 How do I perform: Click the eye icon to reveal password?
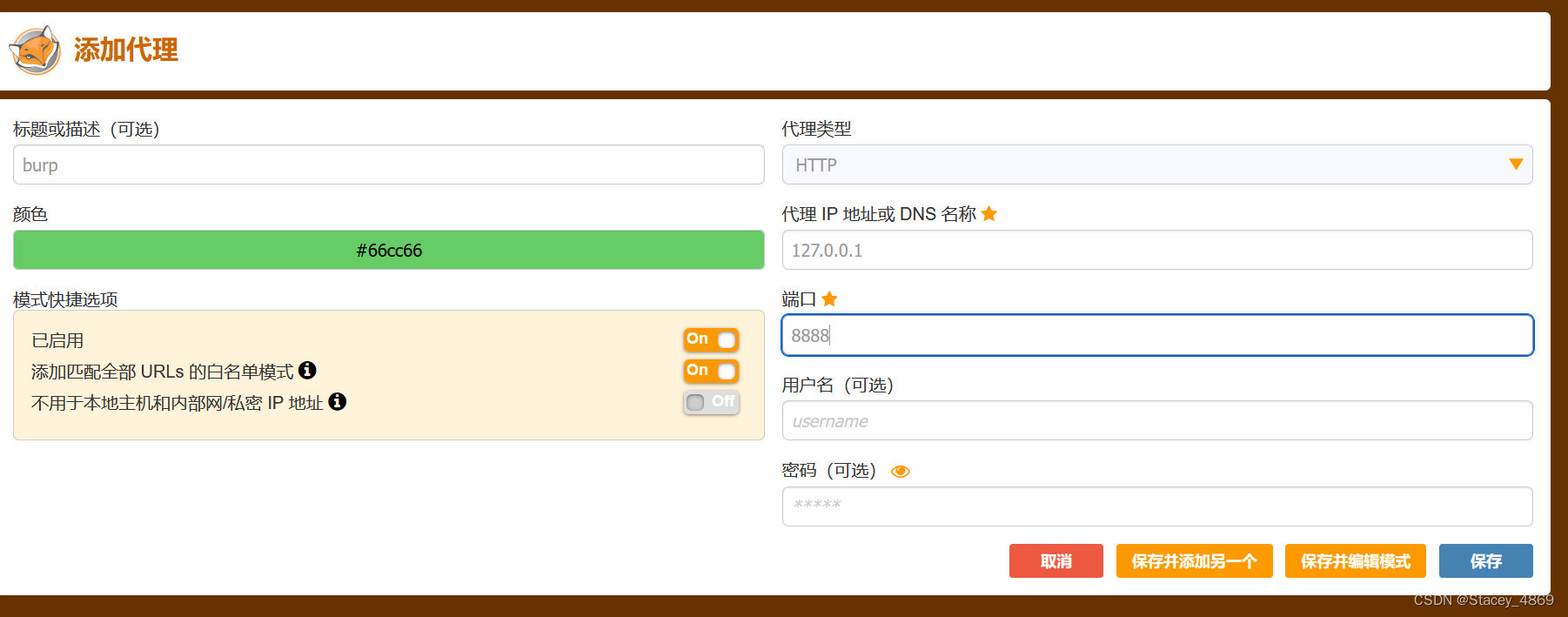click(901, 470)
